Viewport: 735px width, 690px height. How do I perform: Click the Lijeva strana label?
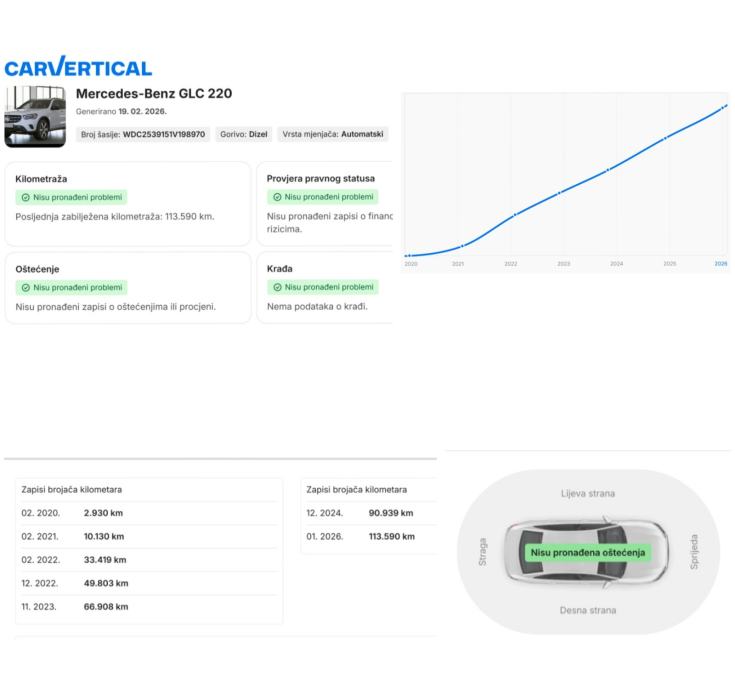tap(588, 493)
